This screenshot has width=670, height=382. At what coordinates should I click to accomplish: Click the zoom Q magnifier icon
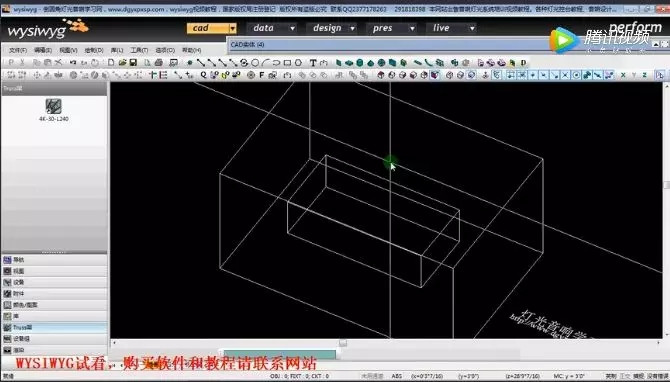[203, 75]
